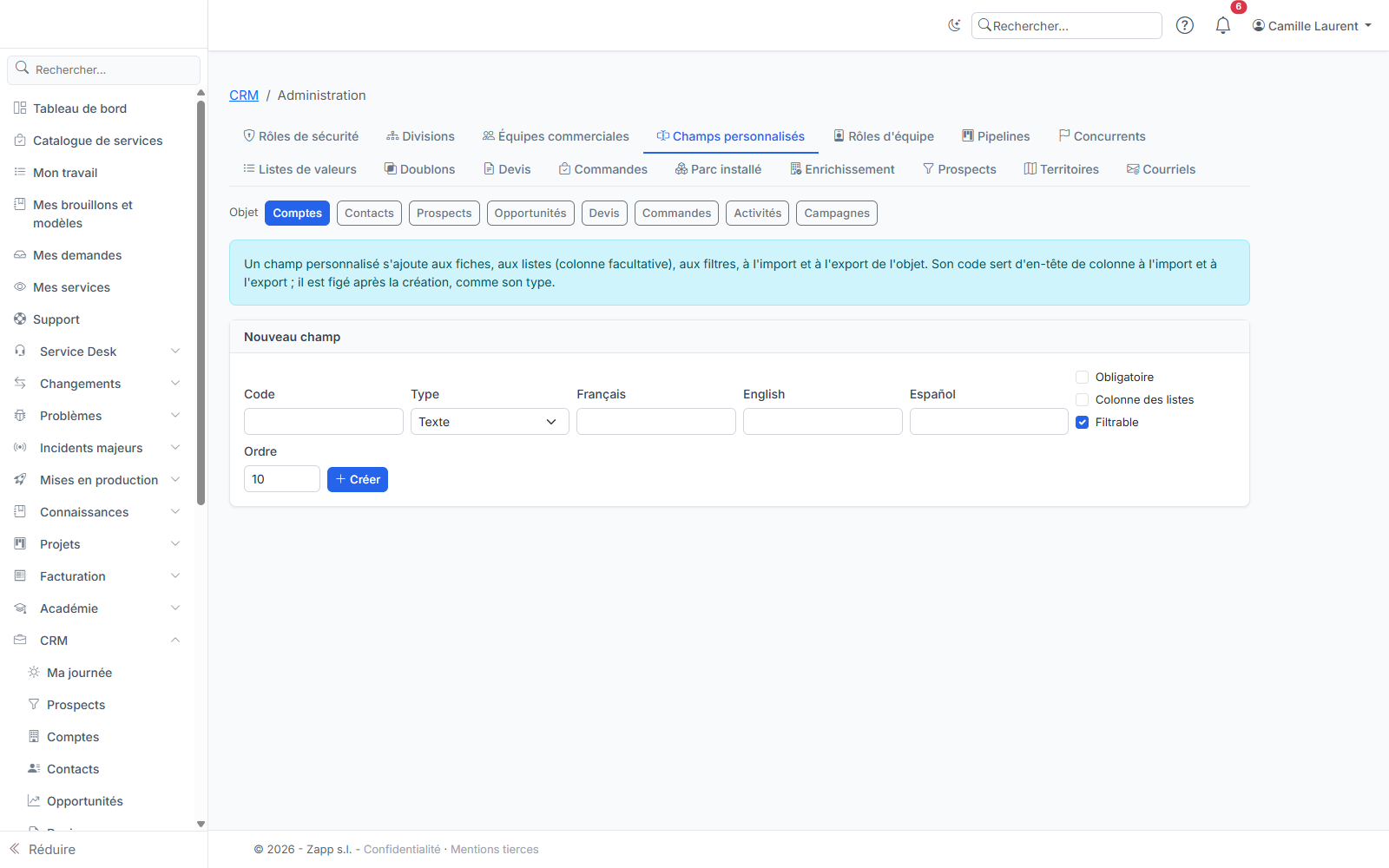Collapse sidebar with Réduire

43,850
